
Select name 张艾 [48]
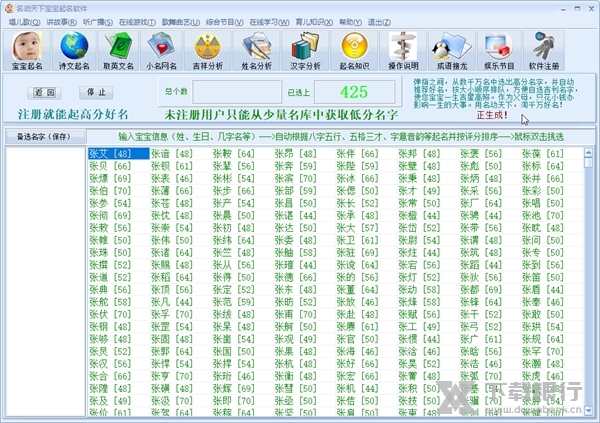point(118,154)
